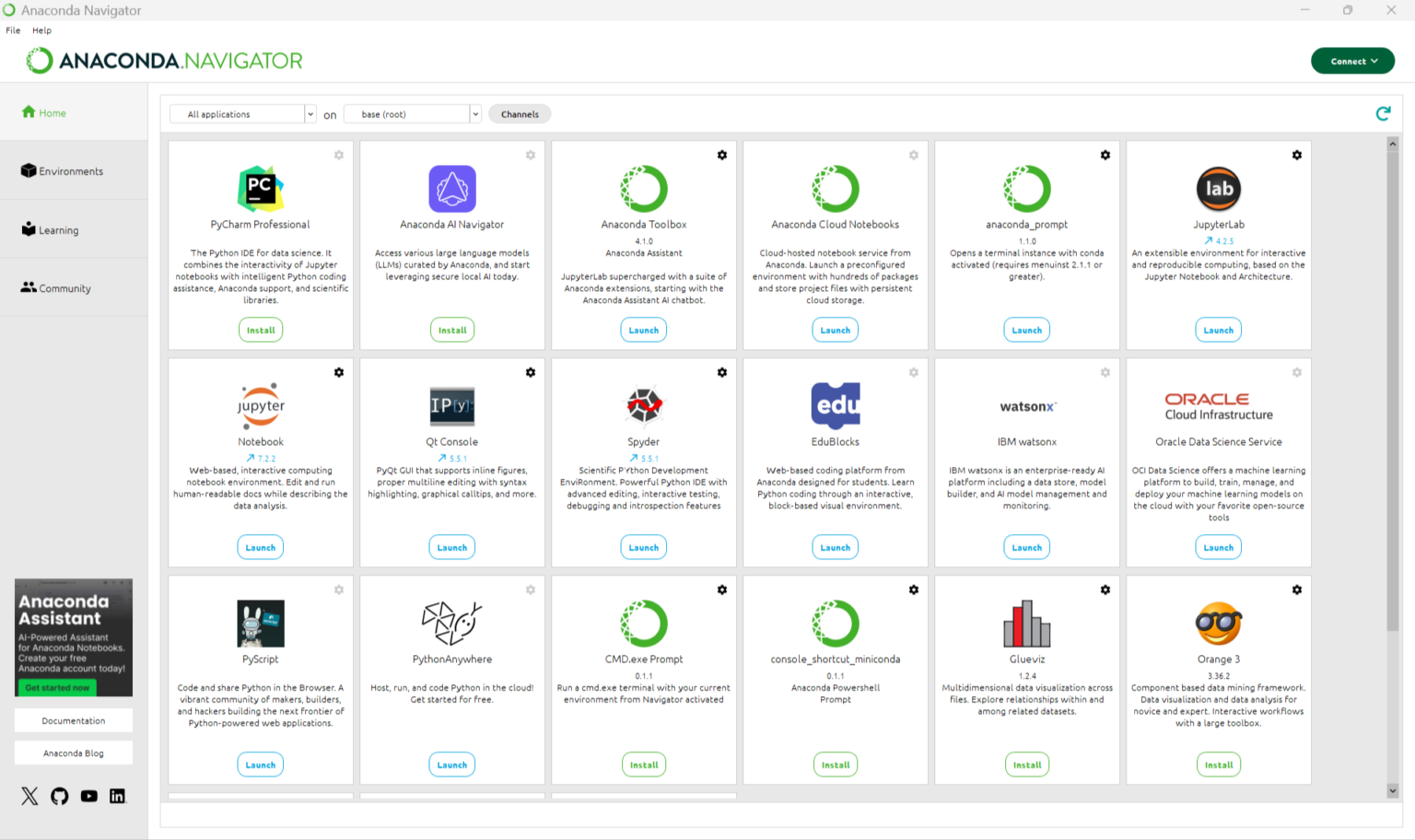Refresh the applications list
Viewport: 1415px width, 840px height.
pos(1383,113)
